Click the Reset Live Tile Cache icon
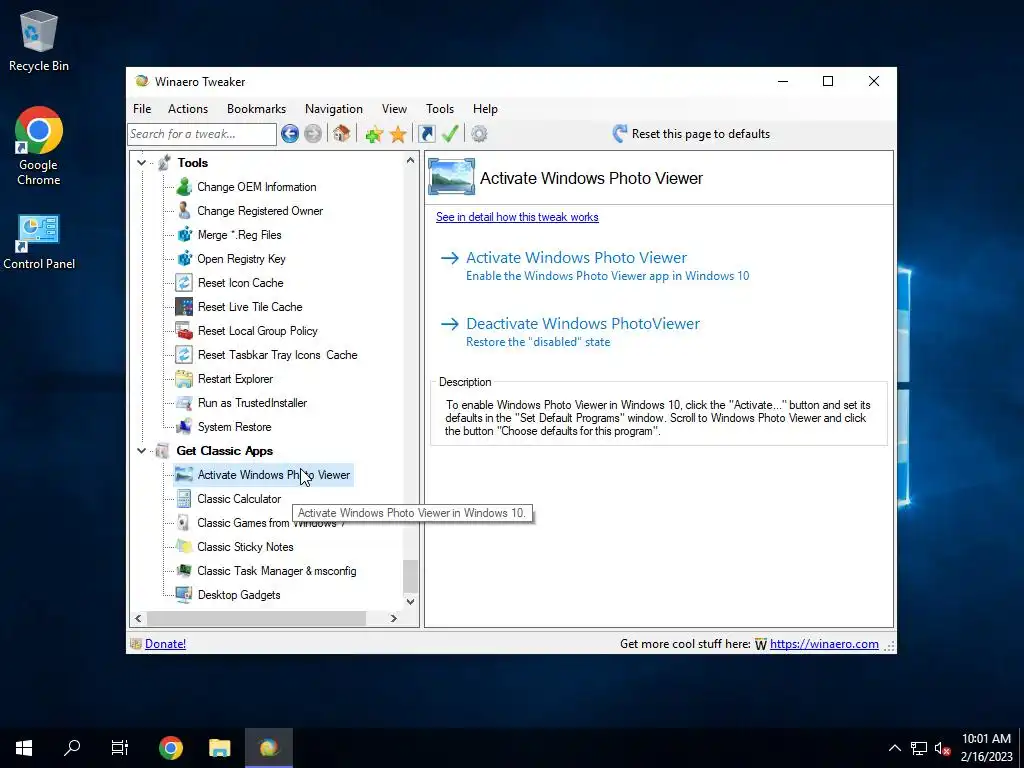The height and width of the screenshot is (768, 1024). click(184, 307)
